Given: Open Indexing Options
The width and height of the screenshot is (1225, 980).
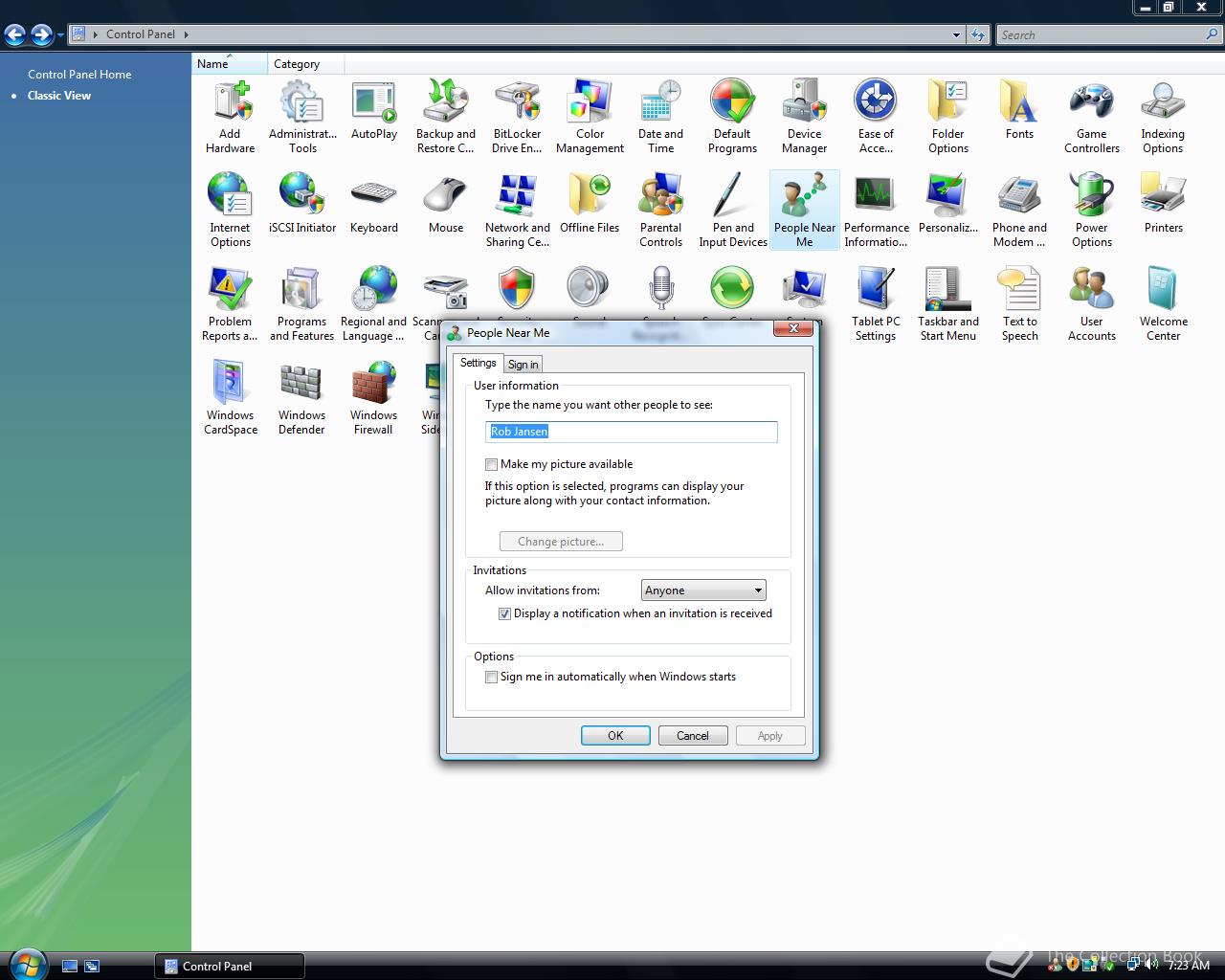Looking at the screenshot, I should 1163,117.
